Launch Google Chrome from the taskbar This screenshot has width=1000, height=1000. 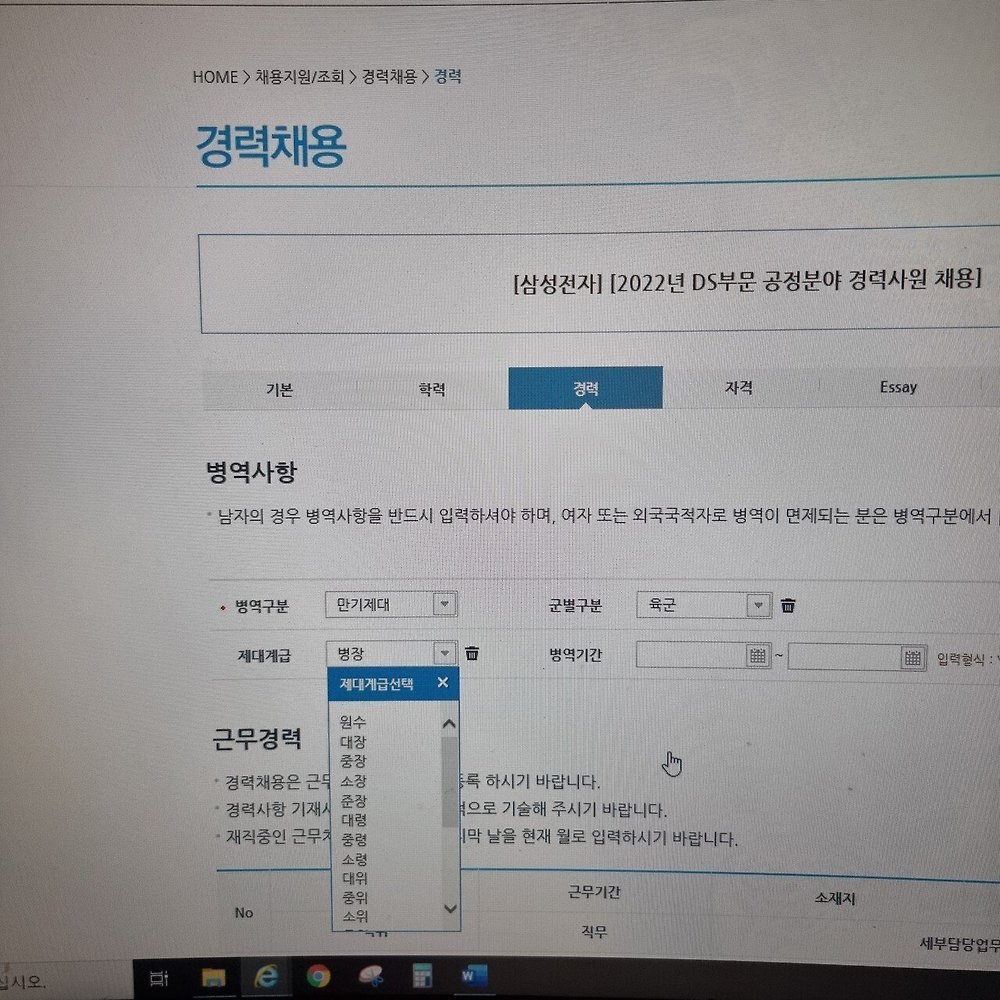tap(318, 976)
